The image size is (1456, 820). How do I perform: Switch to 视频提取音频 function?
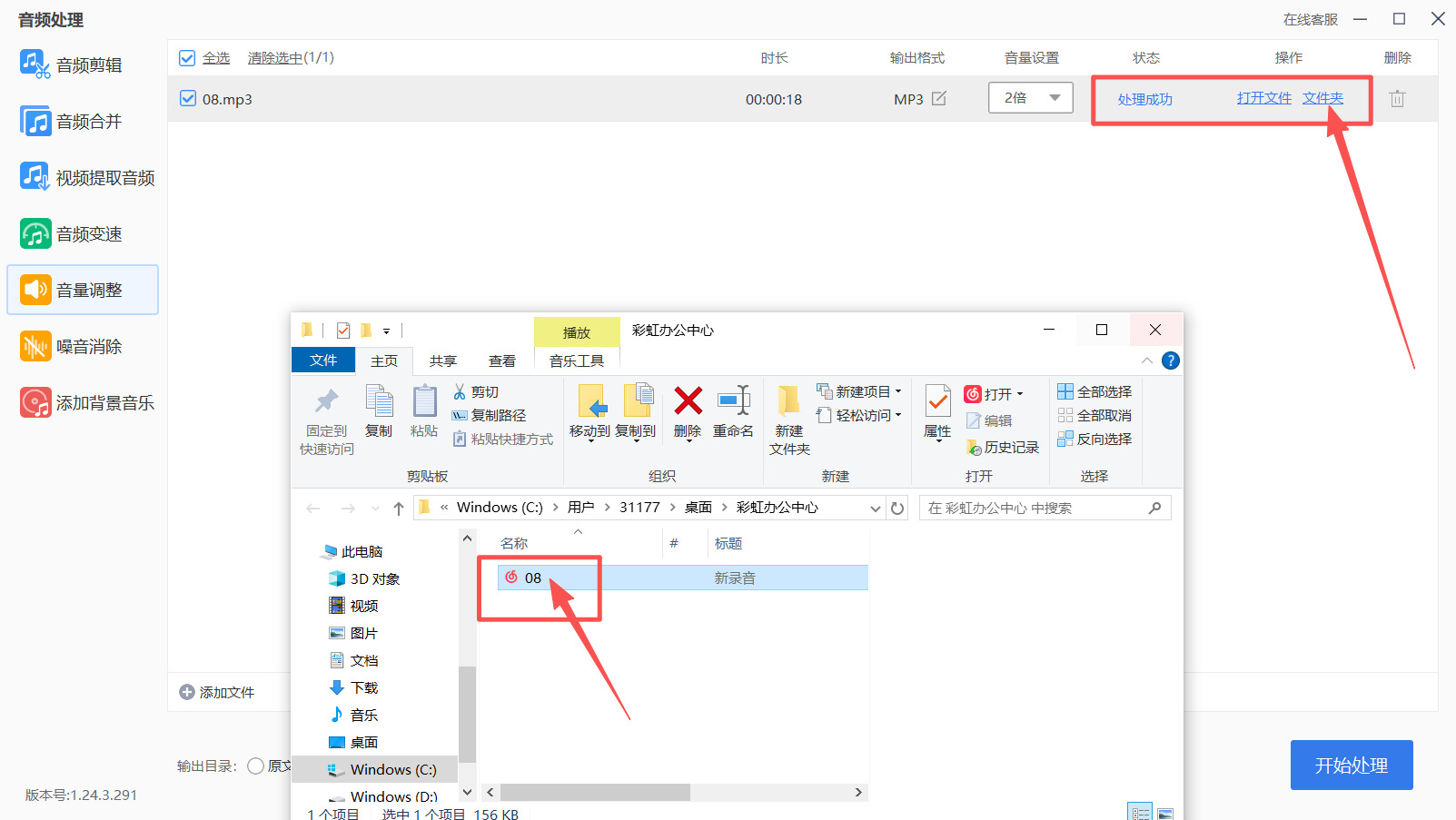pos(86,177)
